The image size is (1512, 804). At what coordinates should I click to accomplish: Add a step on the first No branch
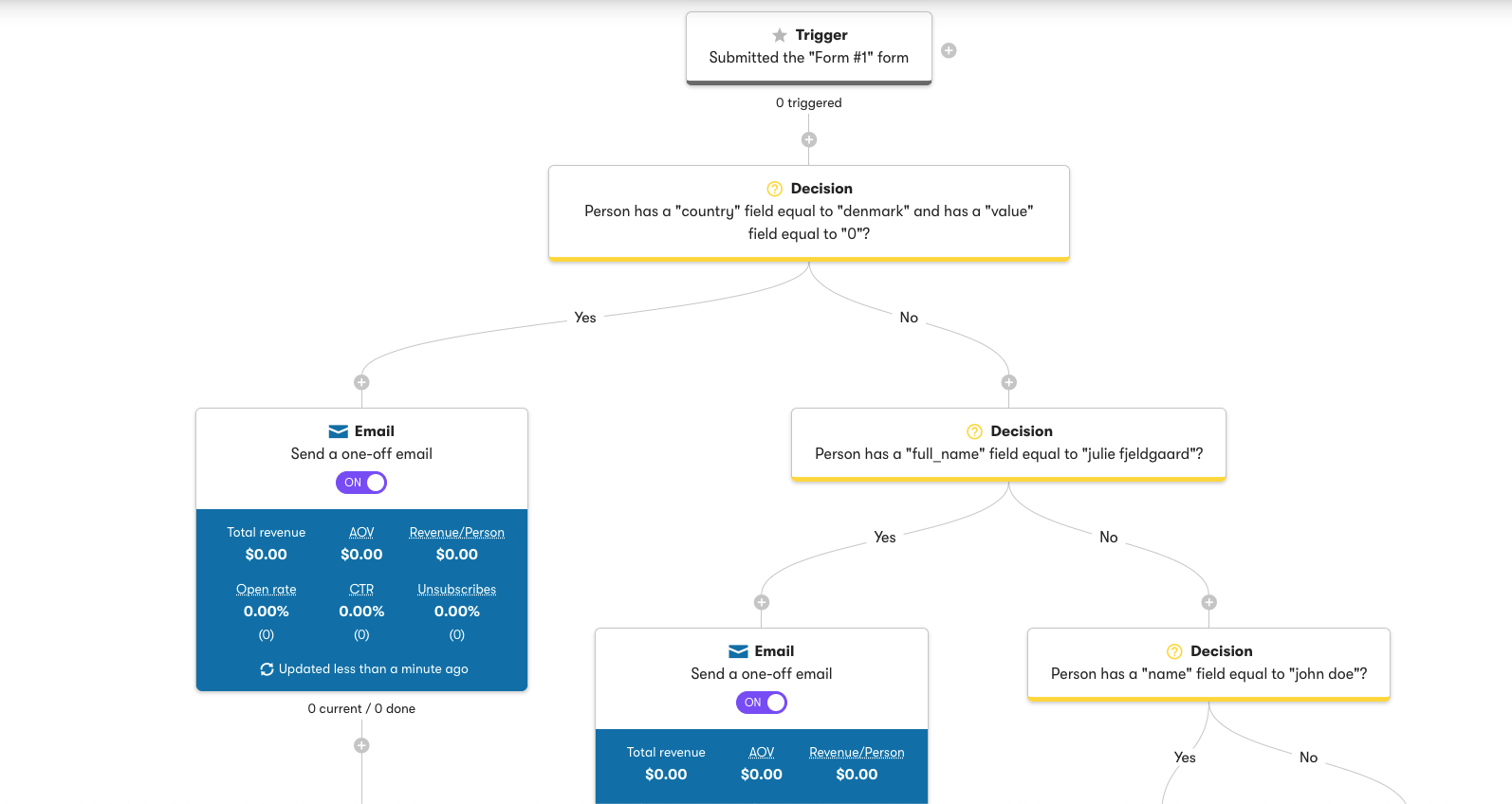point(1009,382)
